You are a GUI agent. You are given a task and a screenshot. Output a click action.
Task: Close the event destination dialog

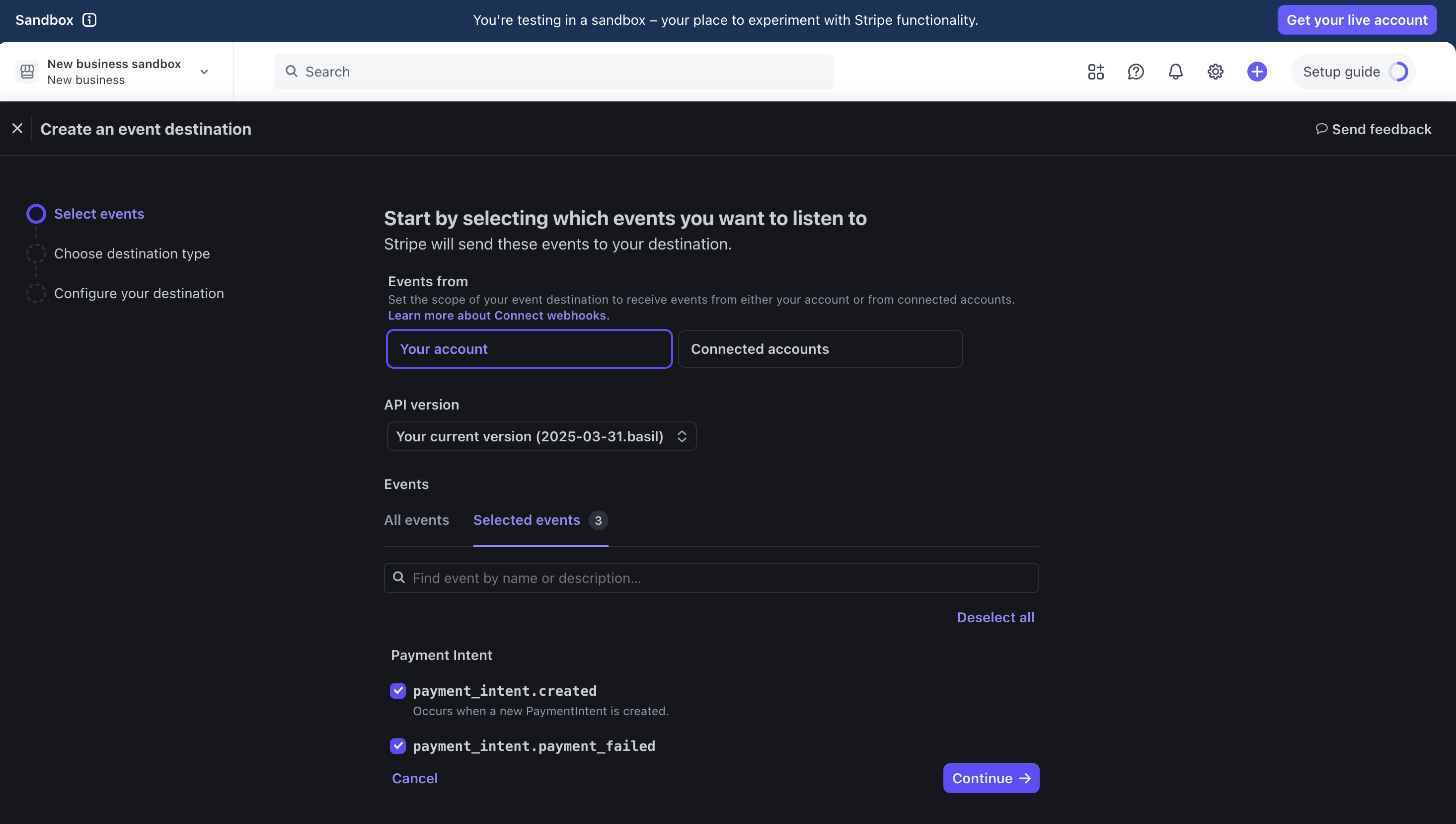click(x=17, y=129)
